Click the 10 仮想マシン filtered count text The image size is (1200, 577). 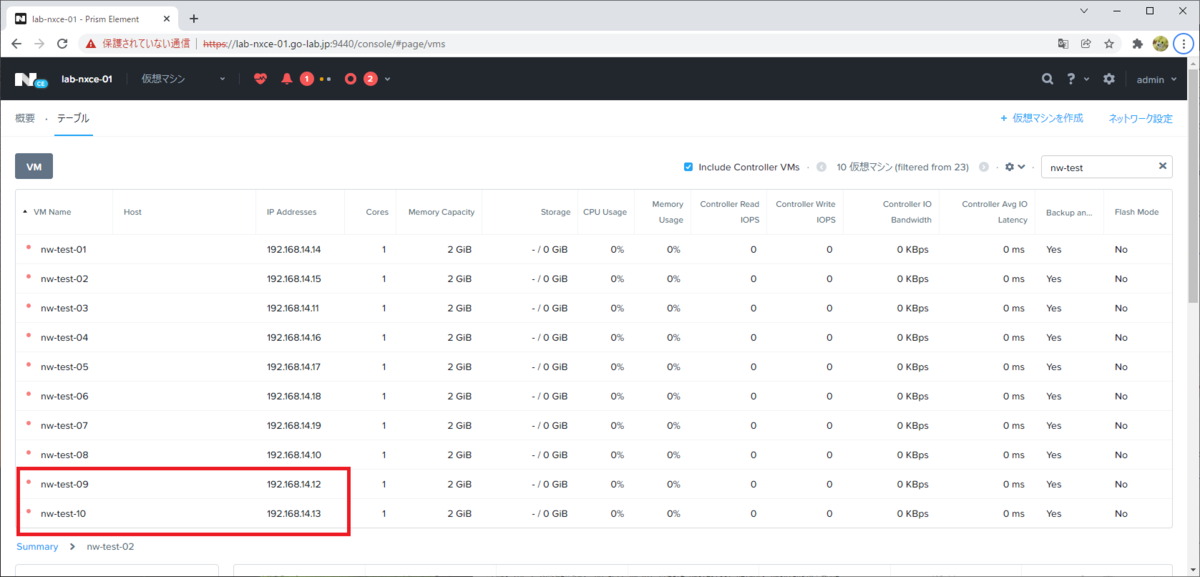pyautogui.click(x=905, y=167)
